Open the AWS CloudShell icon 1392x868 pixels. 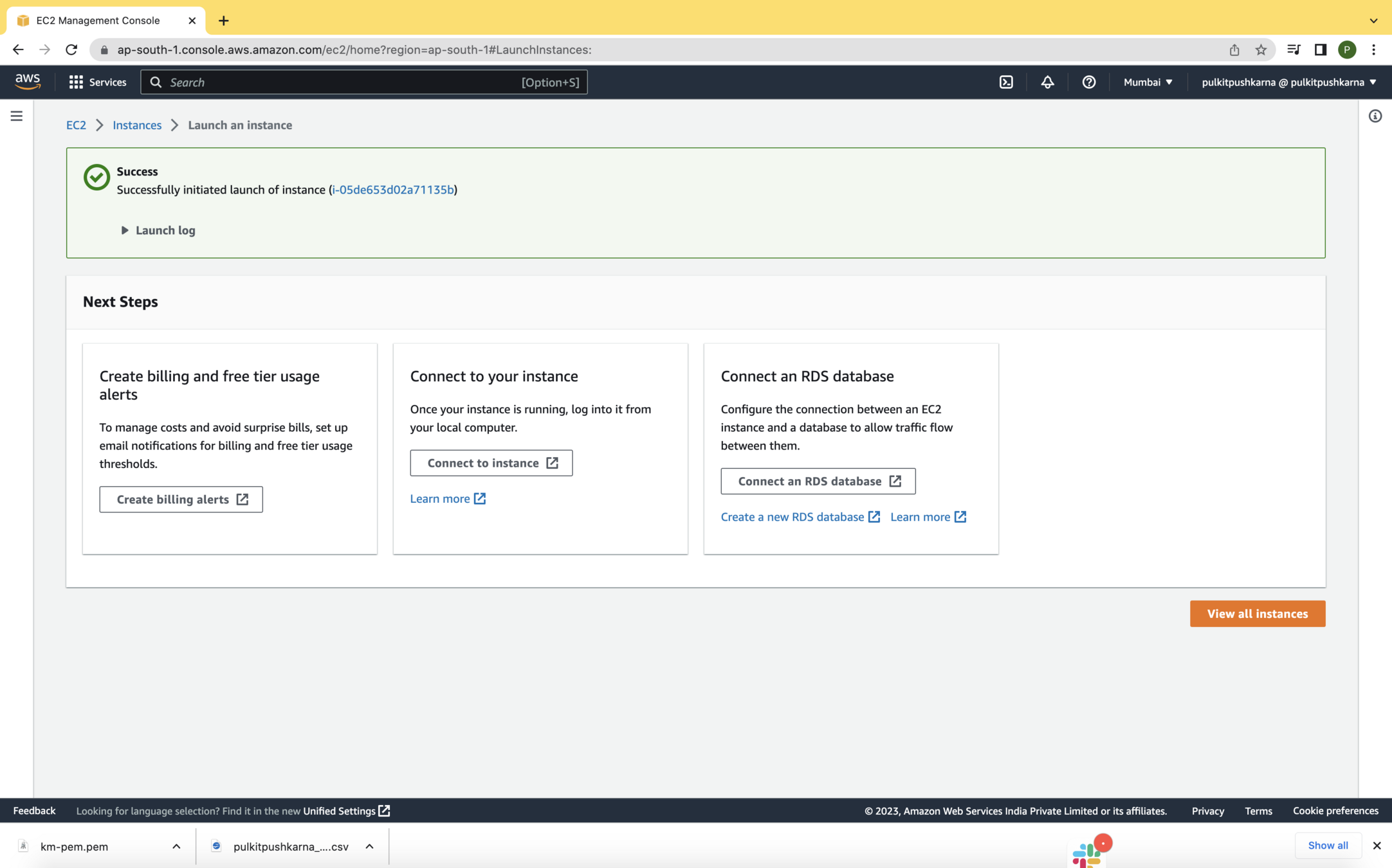click(1006, 82)
